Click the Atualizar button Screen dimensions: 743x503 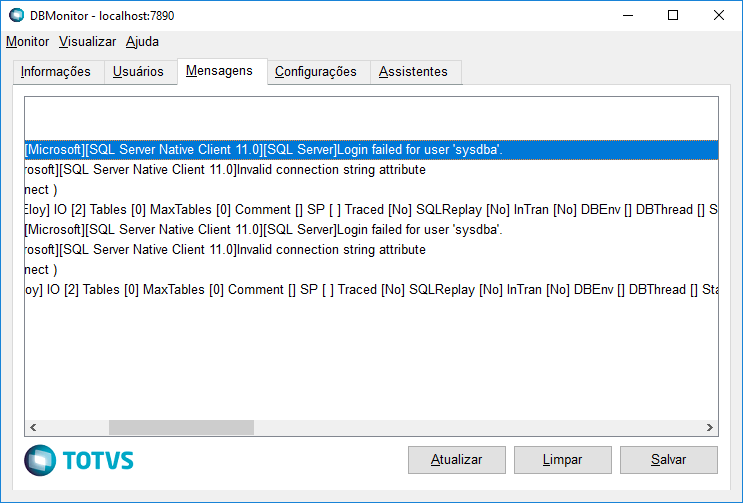[x=457, y=459]
